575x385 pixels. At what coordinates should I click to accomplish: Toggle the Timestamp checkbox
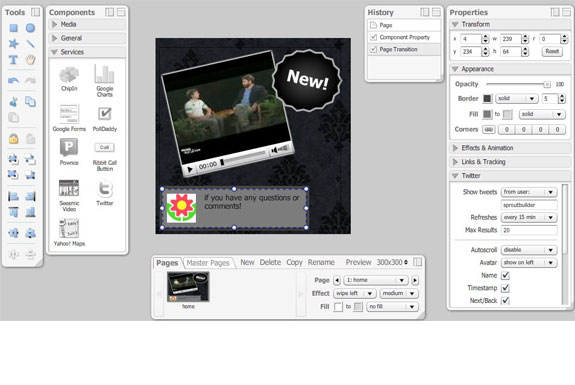pos(505,288)
